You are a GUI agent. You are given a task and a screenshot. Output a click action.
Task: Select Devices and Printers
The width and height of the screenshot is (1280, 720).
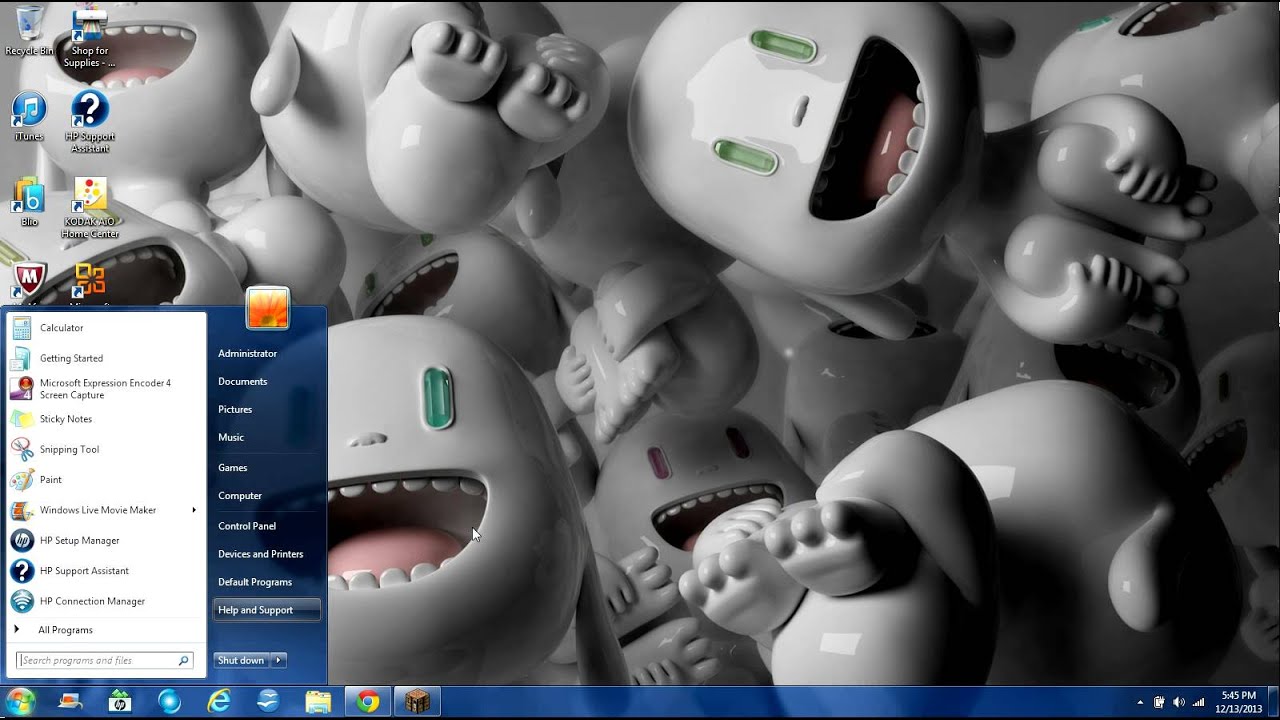point(261,554)
